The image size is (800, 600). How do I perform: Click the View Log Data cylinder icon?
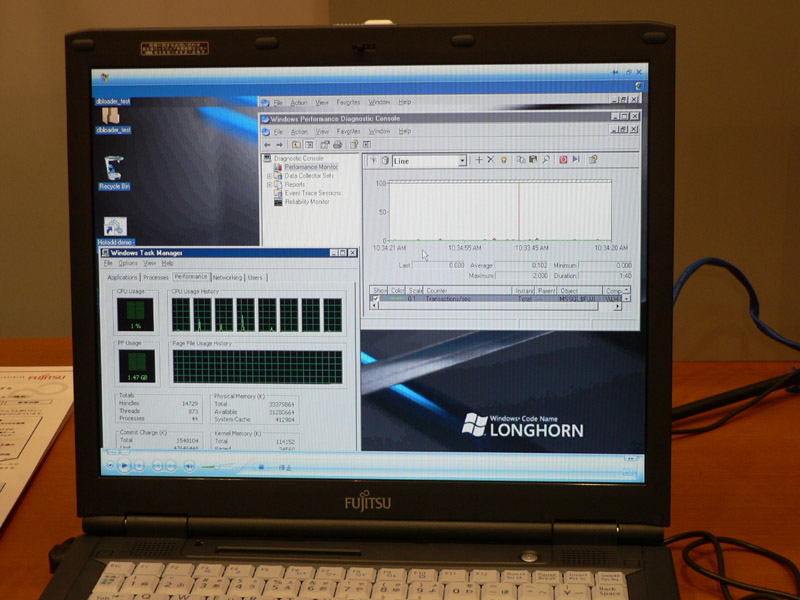pos(385,160)
